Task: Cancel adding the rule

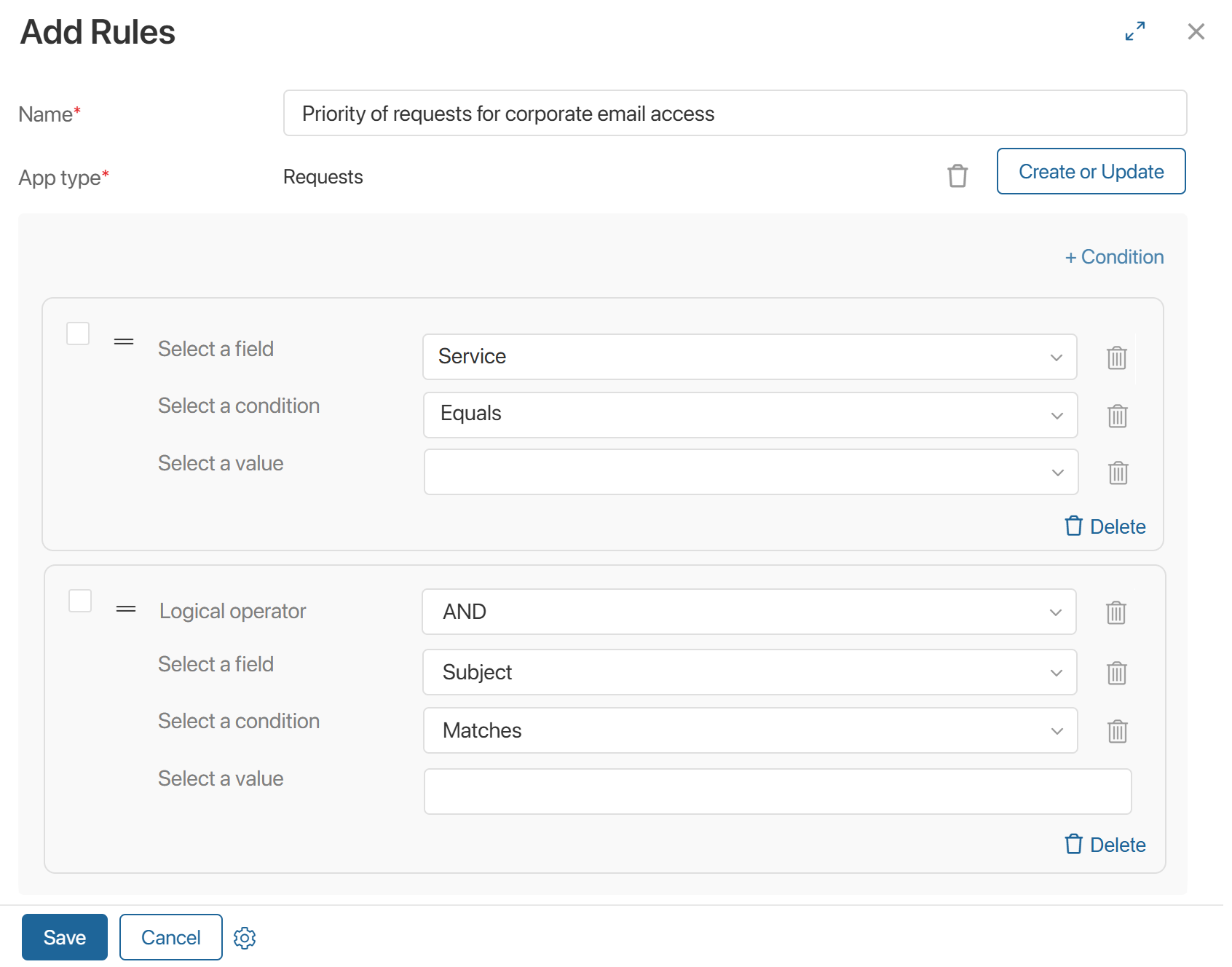Action: 171,937
